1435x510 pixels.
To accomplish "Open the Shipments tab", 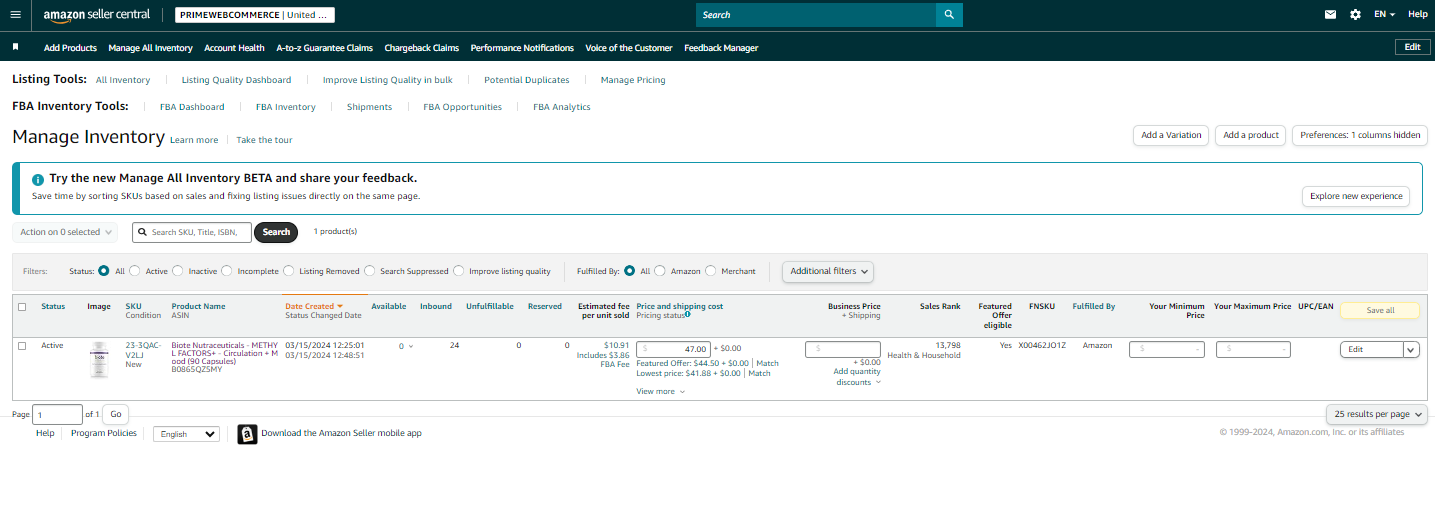I will (x=369, y=107).
